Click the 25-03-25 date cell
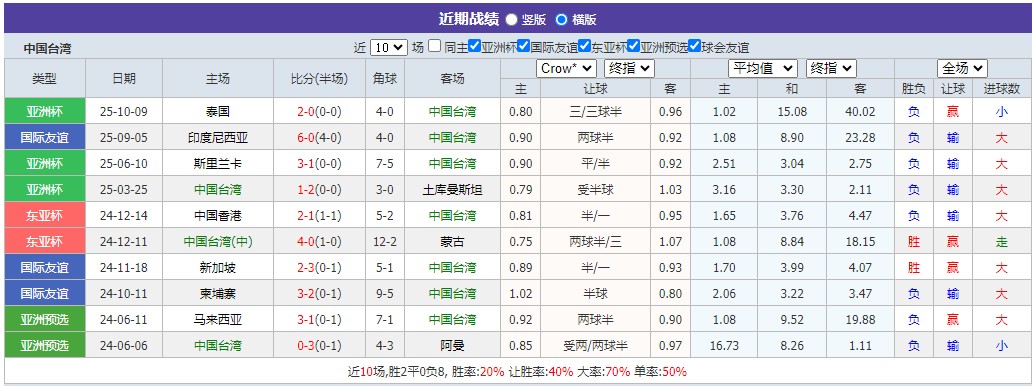1034x386 pixels. click(x=124, y=190)
